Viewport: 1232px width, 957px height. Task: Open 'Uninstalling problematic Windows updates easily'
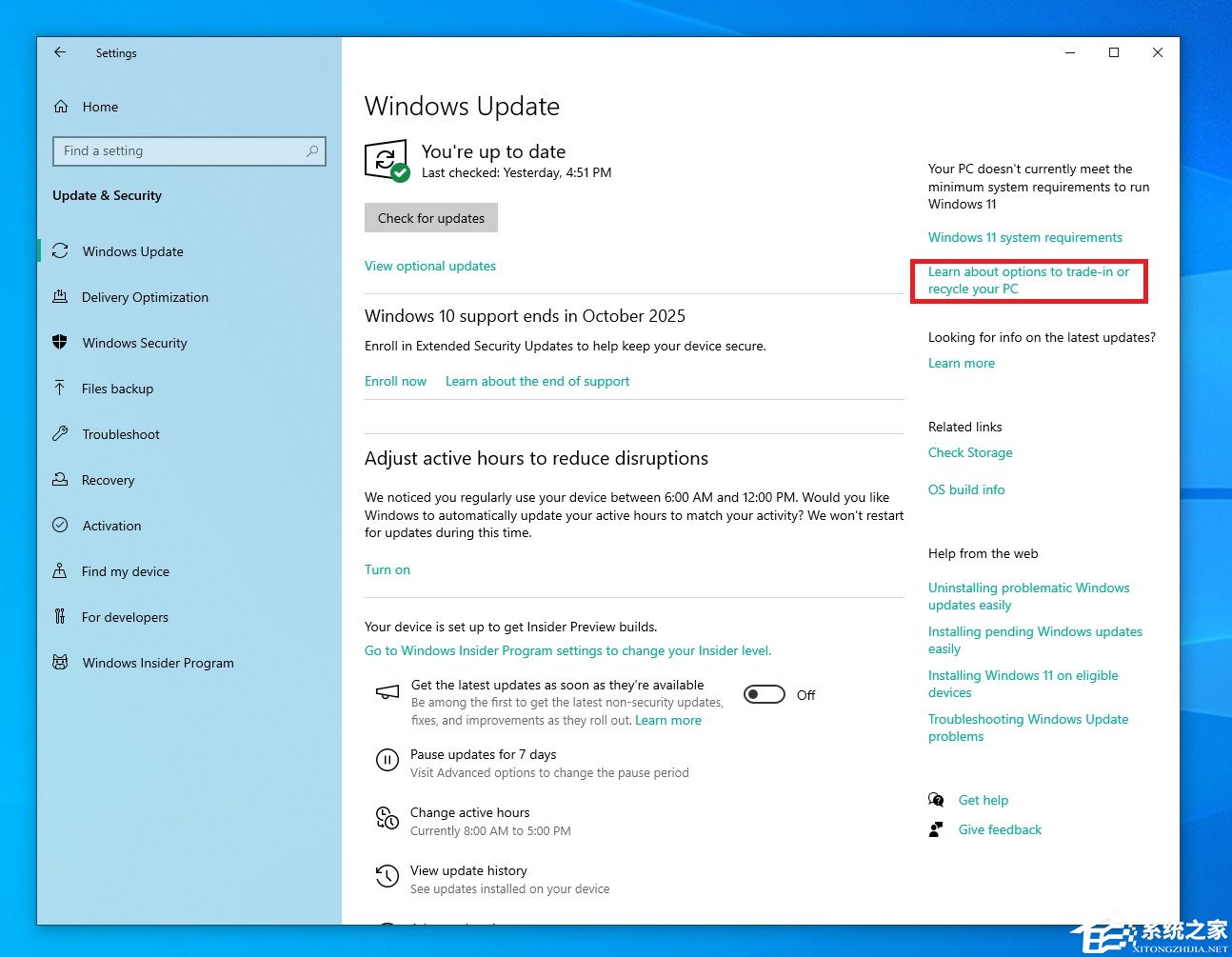(x=1029, y=596)
